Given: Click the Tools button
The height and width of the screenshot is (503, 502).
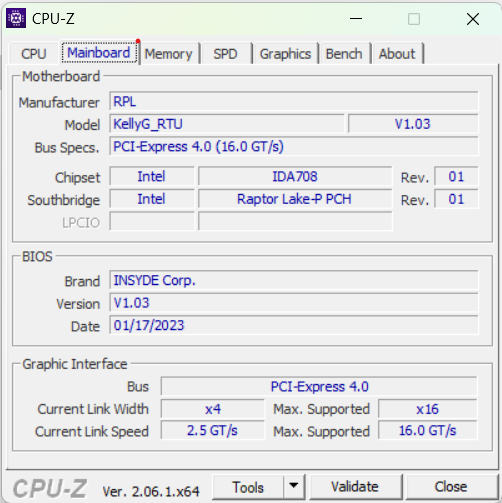Looking at the screenshot, I should pos(248,487).
